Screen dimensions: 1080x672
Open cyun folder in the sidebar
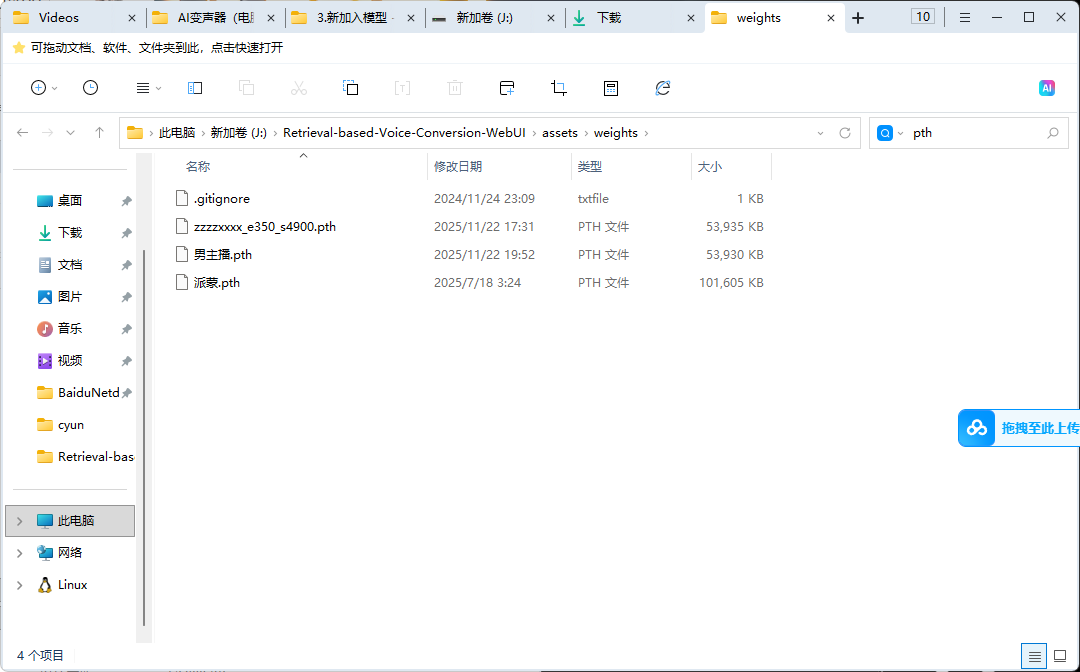61,425
